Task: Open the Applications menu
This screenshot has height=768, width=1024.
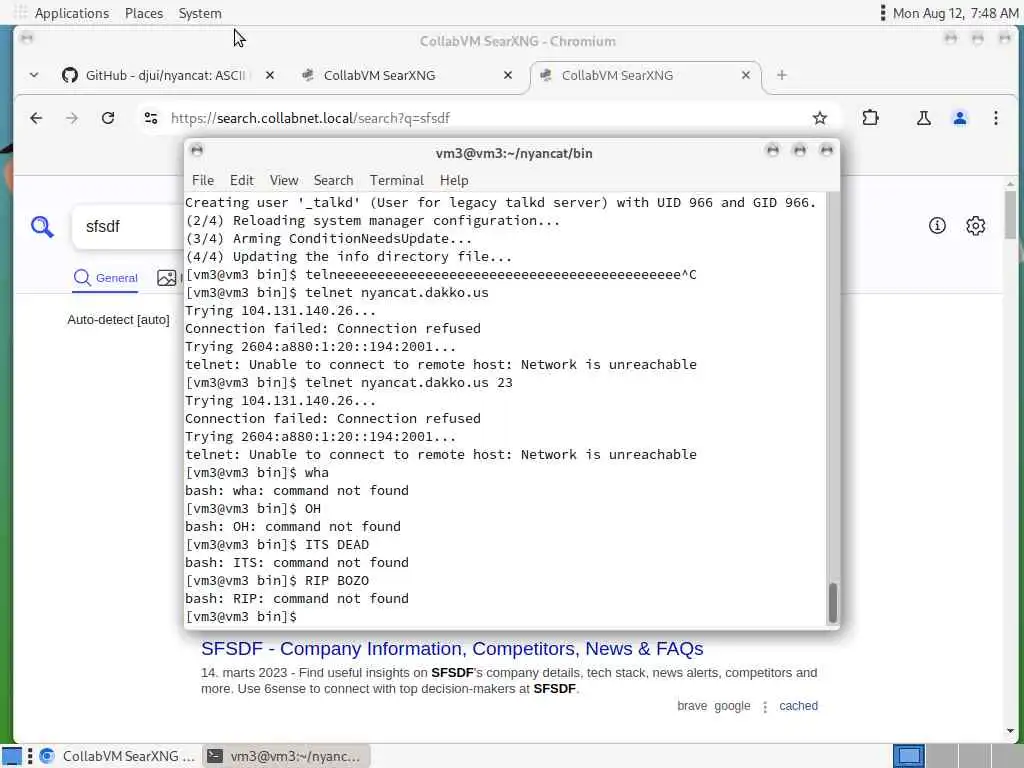Action: click(x=72, y=13)
